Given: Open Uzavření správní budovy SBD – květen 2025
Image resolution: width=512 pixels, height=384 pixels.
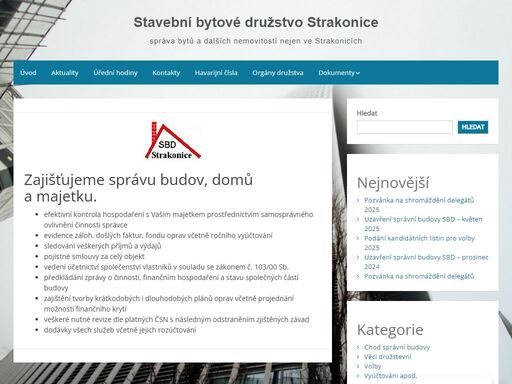Looking at the screenshot, I should tap(423, 224).
